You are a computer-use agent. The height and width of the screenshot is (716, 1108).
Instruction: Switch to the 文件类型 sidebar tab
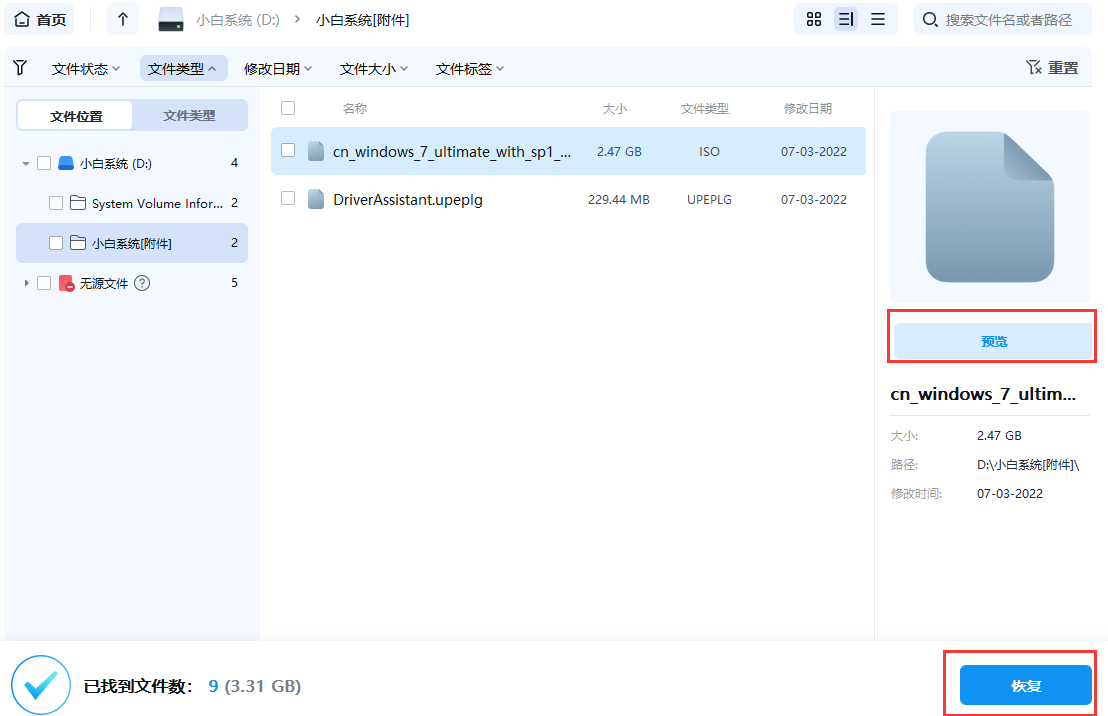(x=189, y=115)
